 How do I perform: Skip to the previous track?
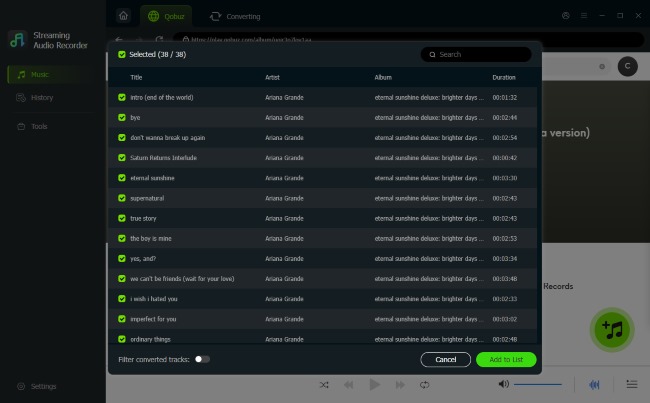click(x=349, y=385)
